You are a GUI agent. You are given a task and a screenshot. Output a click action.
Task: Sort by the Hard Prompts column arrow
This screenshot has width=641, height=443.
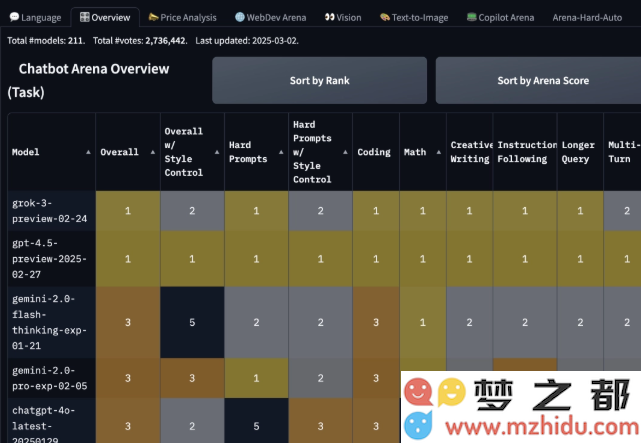pos(281,152)
